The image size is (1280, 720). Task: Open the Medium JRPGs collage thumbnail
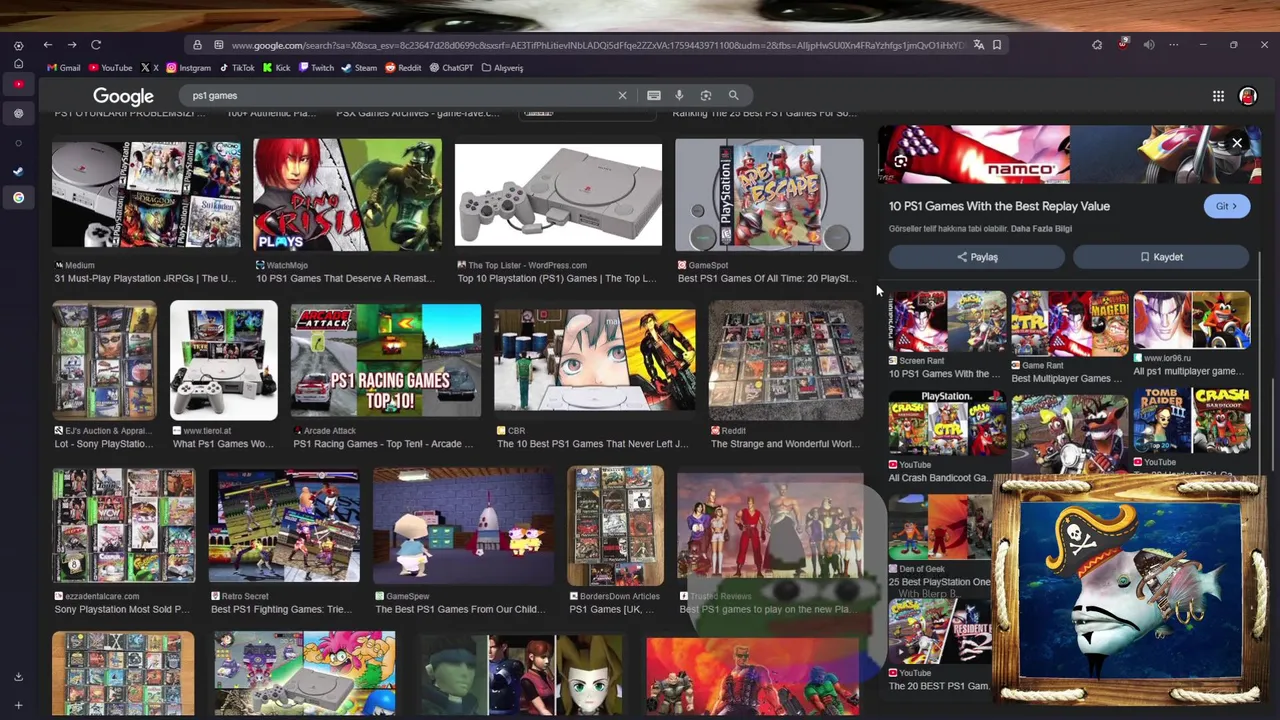(x=146, y=195)
